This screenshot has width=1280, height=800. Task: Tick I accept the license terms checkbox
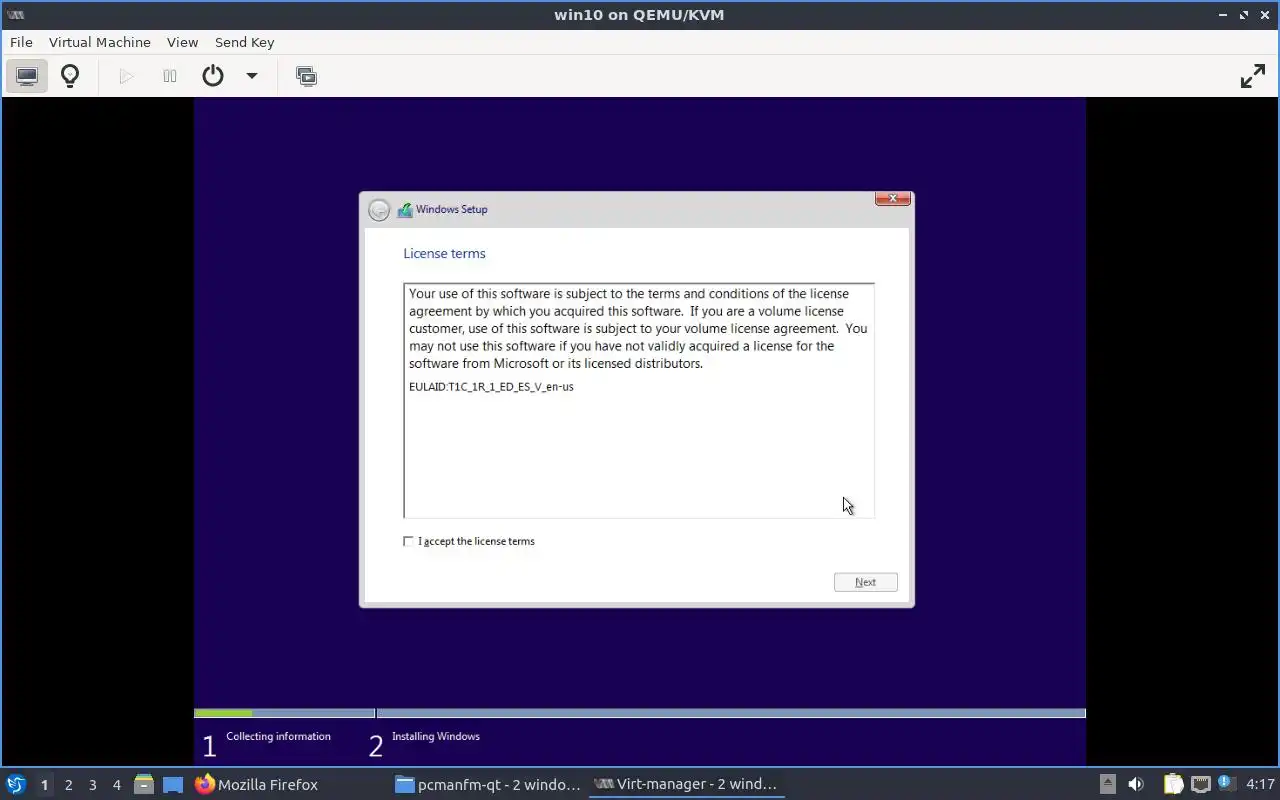408,541
